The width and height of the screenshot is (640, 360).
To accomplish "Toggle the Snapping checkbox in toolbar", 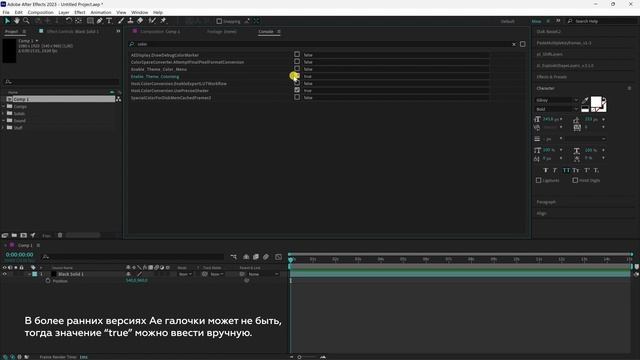I will (x=219, y=21).
